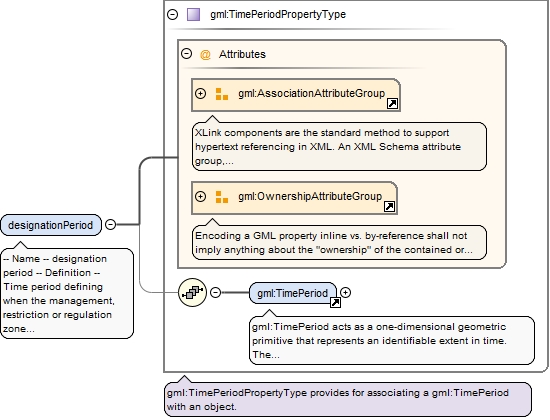Select the gml:TimePeriod element
Image resolution: width=550 pixels, height=420 pixels.
293,293
